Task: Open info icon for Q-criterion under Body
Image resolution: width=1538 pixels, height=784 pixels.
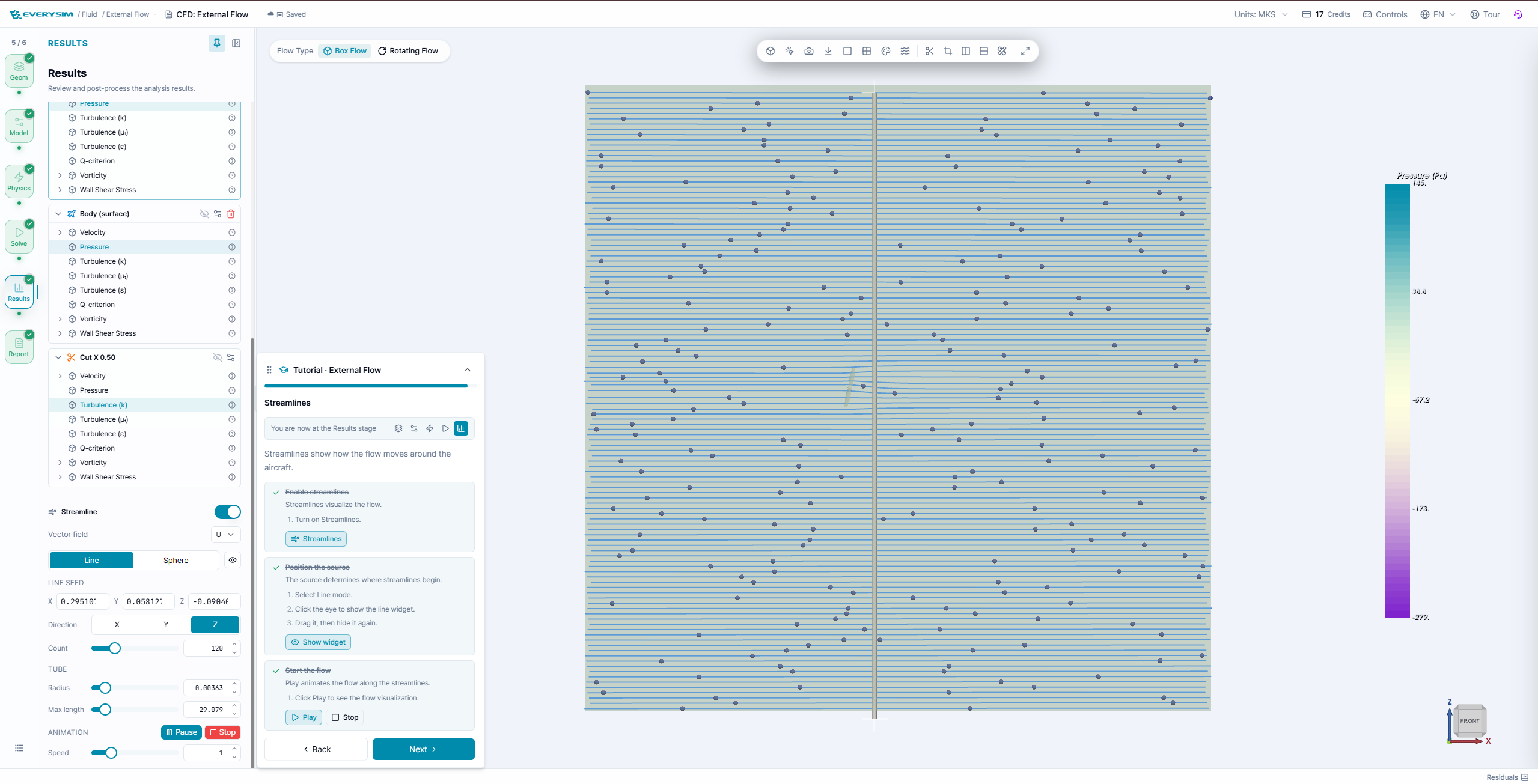Action: 232,305
